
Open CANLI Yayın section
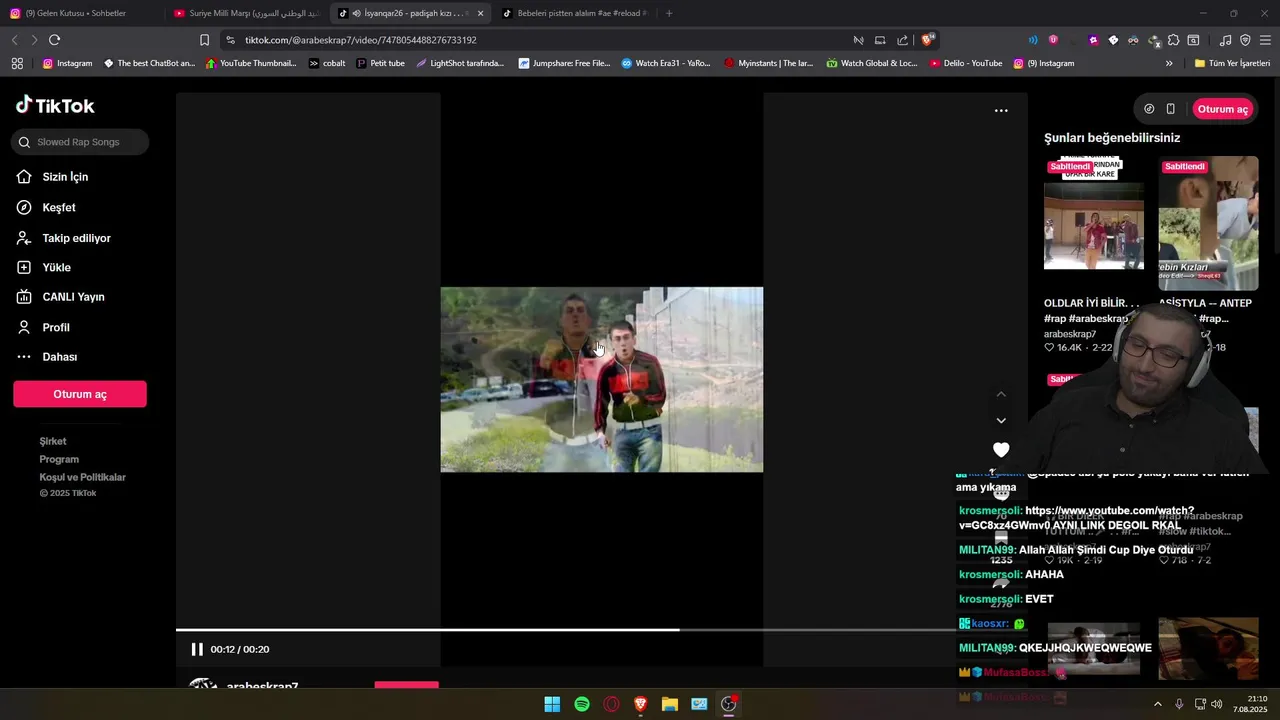click(x=73, y=297)
